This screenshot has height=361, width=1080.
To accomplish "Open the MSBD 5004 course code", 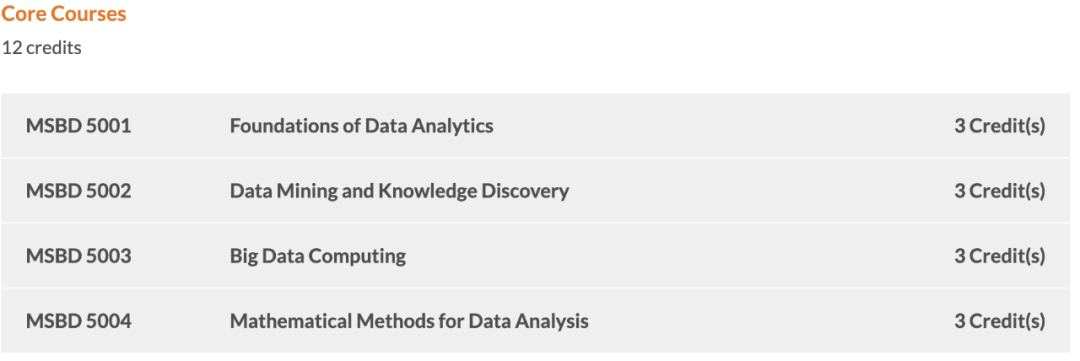I will tap(79, 321).
